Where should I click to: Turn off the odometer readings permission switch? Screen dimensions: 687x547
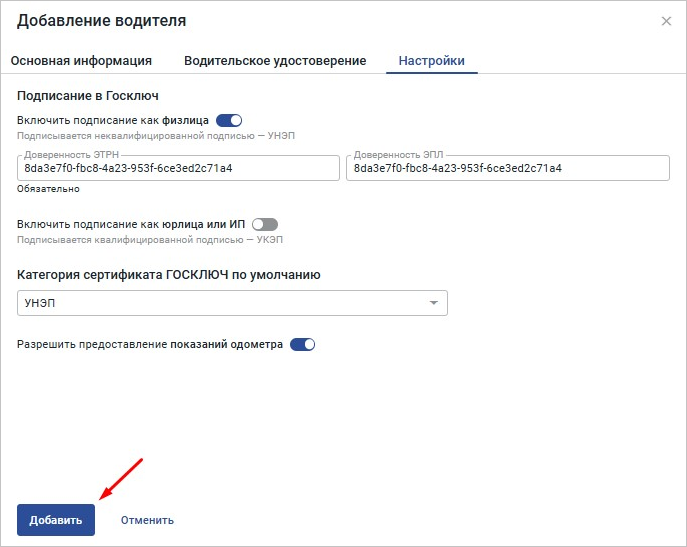(302, 345)
